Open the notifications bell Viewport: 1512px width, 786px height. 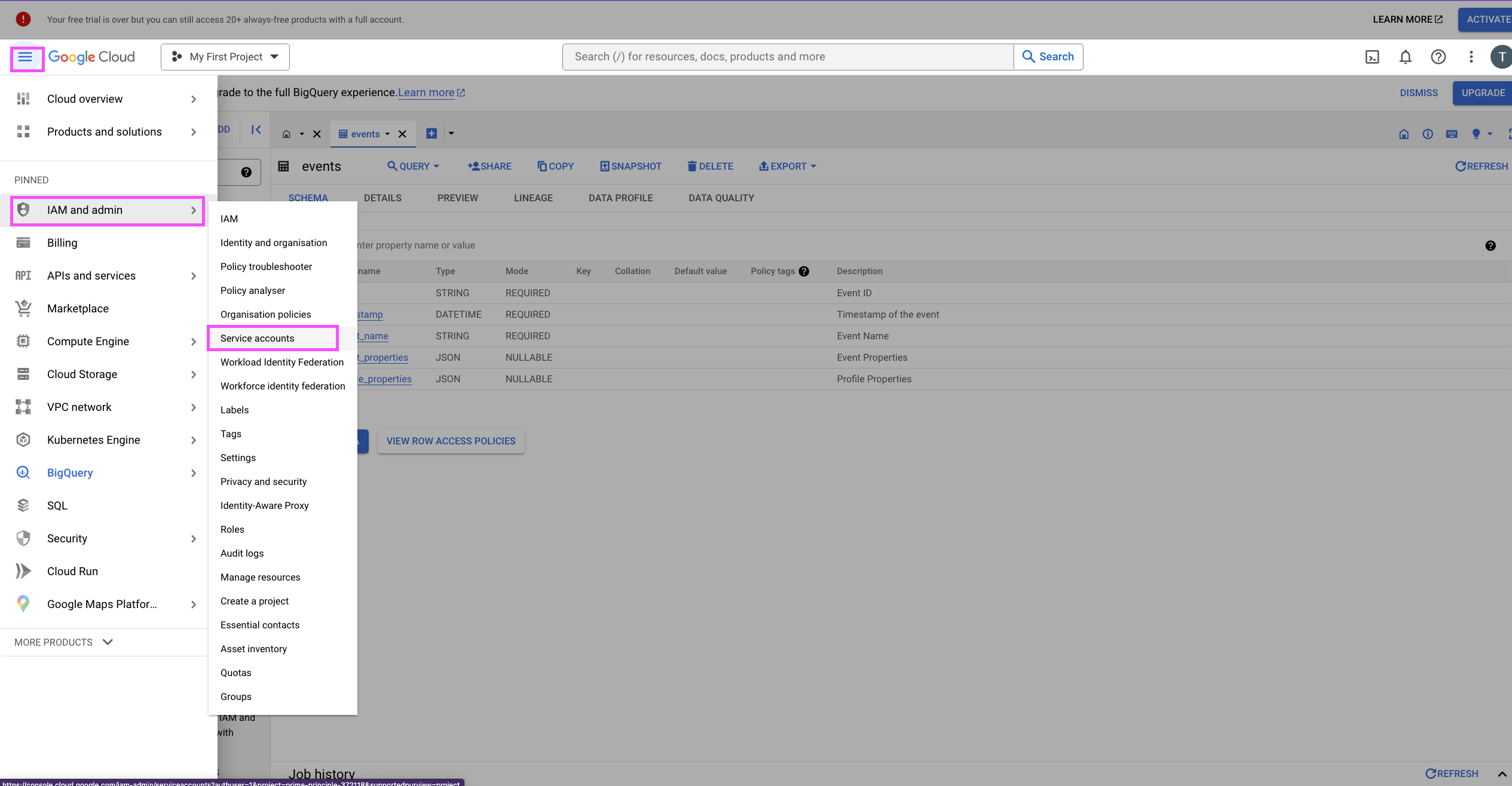tap(1405, 57)
